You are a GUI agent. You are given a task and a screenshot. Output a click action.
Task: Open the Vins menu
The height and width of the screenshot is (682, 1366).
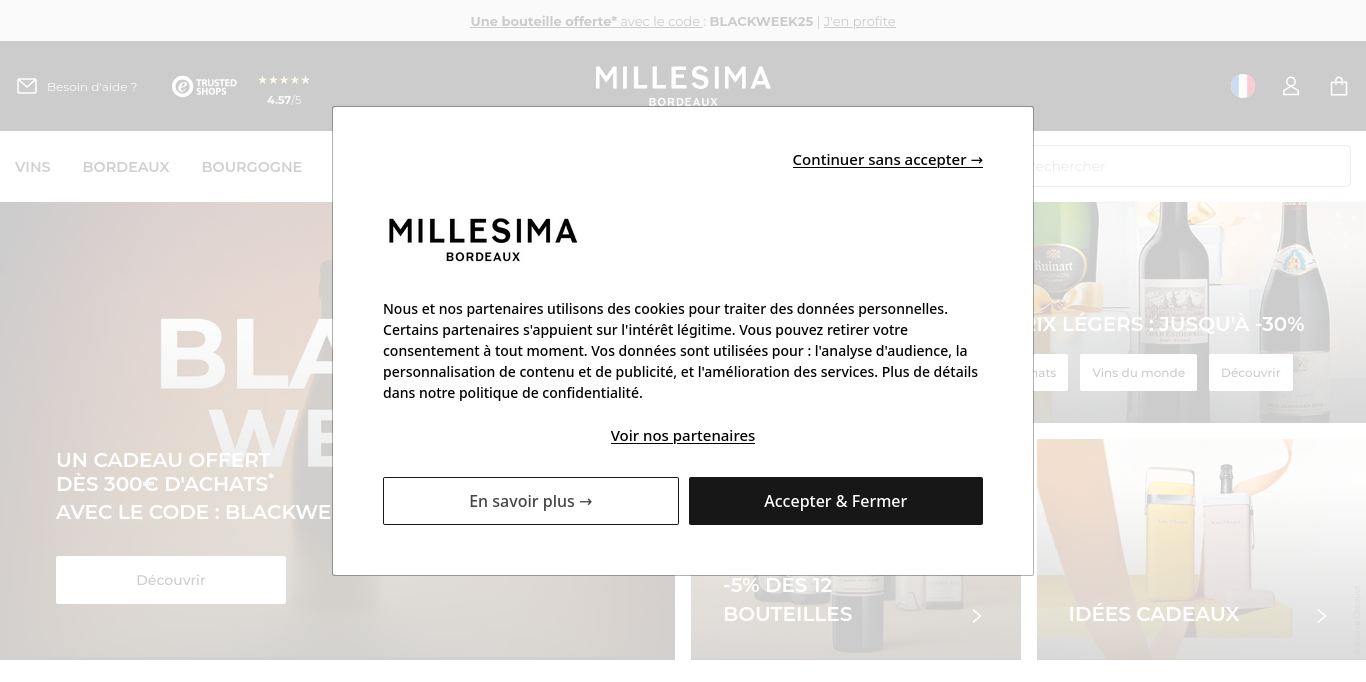click(x=33, y=167)
